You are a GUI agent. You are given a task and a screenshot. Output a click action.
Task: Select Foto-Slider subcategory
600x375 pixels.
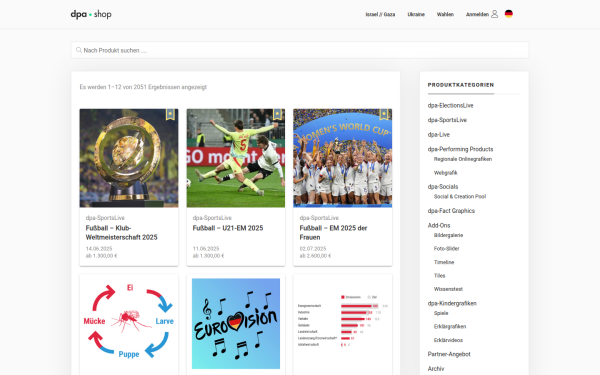446,249
